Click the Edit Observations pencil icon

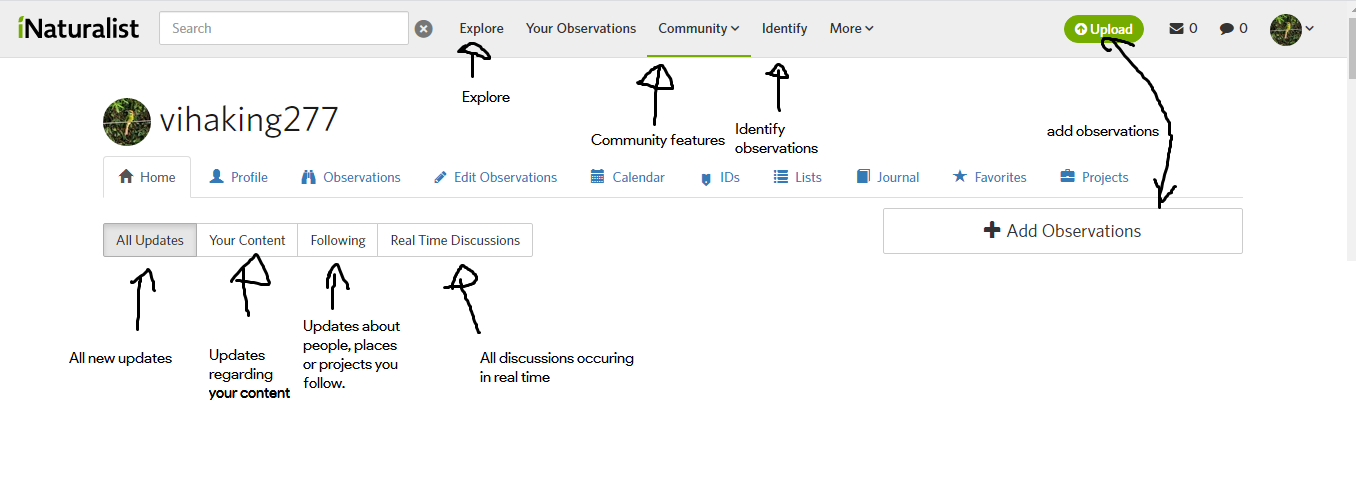tap(440, 177)
